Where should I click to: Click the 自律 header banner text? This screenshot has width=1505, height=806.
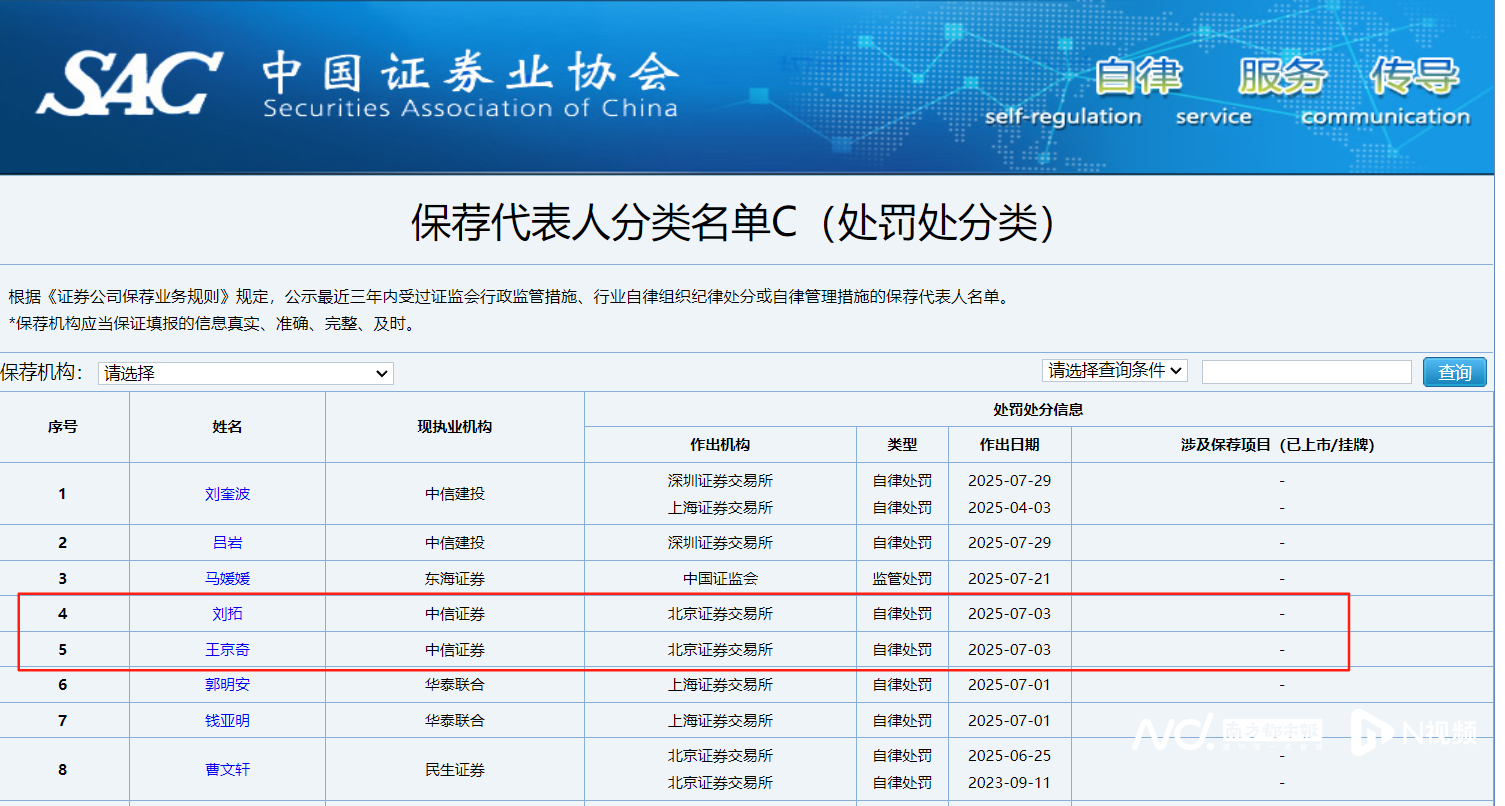coord(1137,76)
